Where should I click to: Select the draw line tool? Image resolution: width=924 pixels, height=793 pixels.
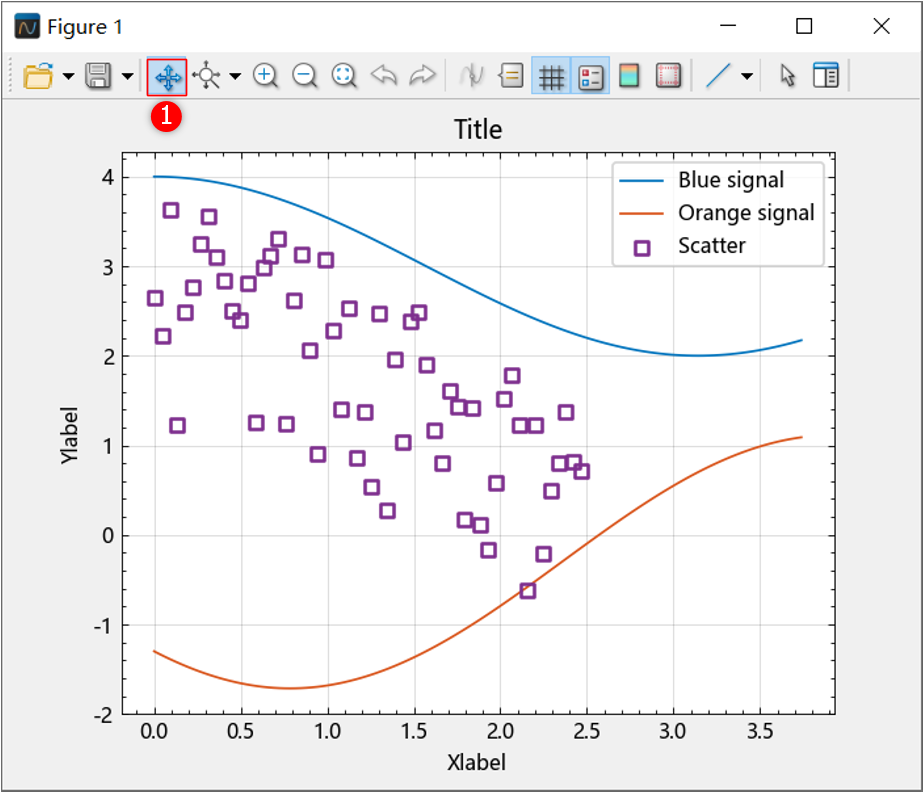(x=718, y=76)
